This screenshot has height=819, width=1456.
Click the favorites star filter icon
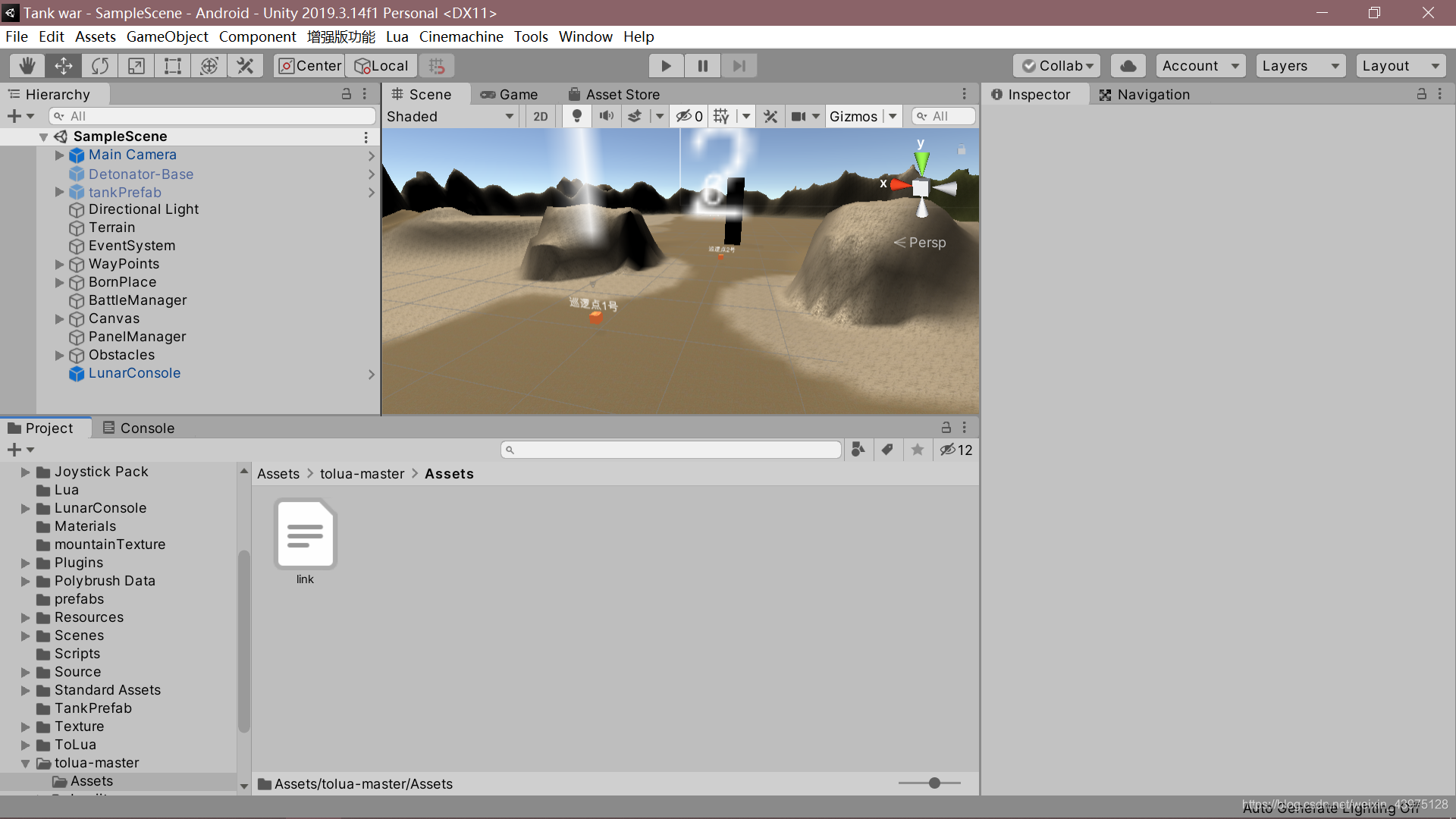[x=918, y=450]
